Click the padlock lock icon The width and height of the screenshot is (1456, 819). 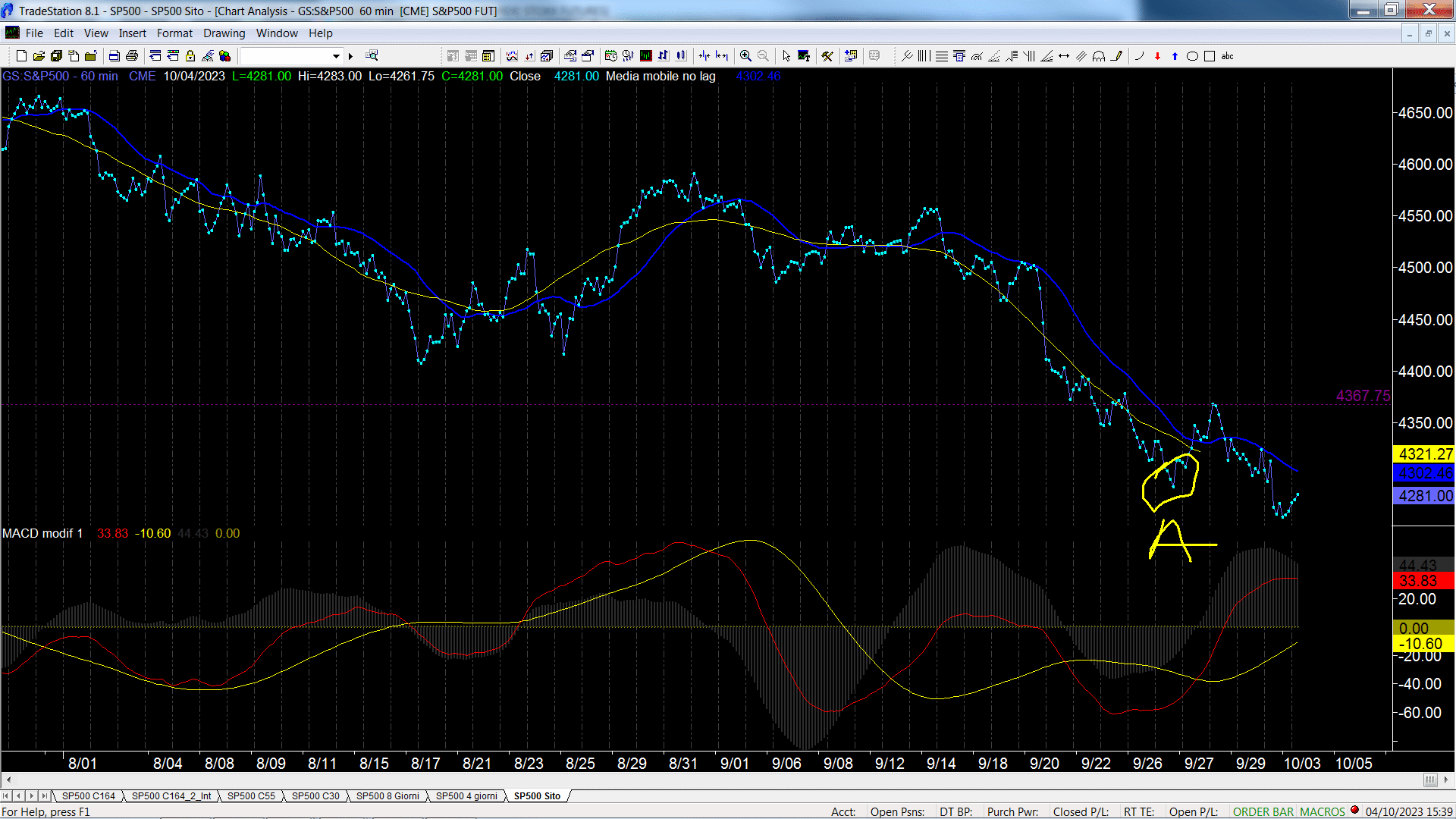coord(190,56)
